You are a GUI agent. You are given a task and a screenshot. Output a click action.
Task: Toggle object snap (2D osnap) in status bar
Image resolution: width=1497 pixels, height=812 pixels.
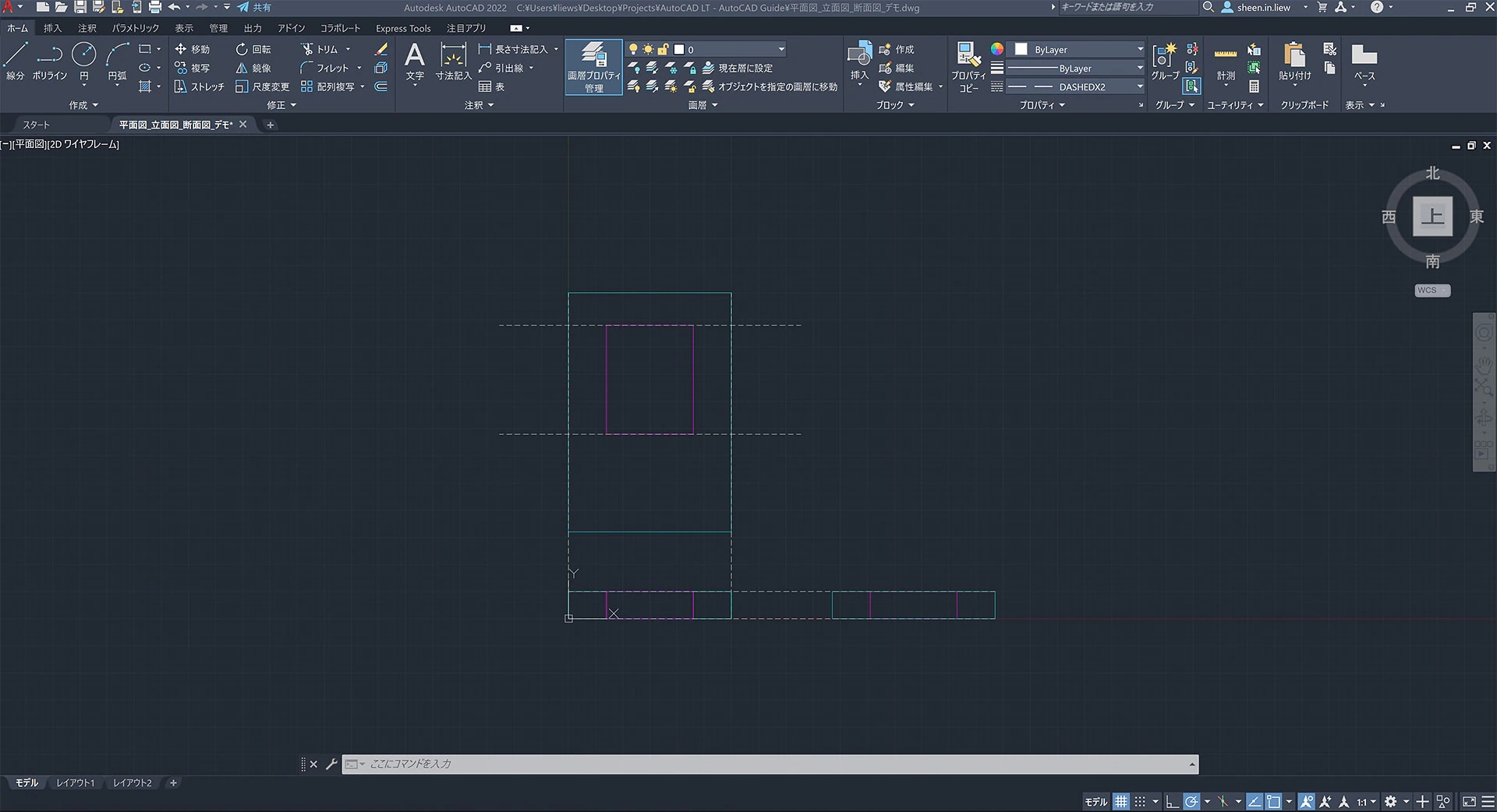(x=1273, y=801)
